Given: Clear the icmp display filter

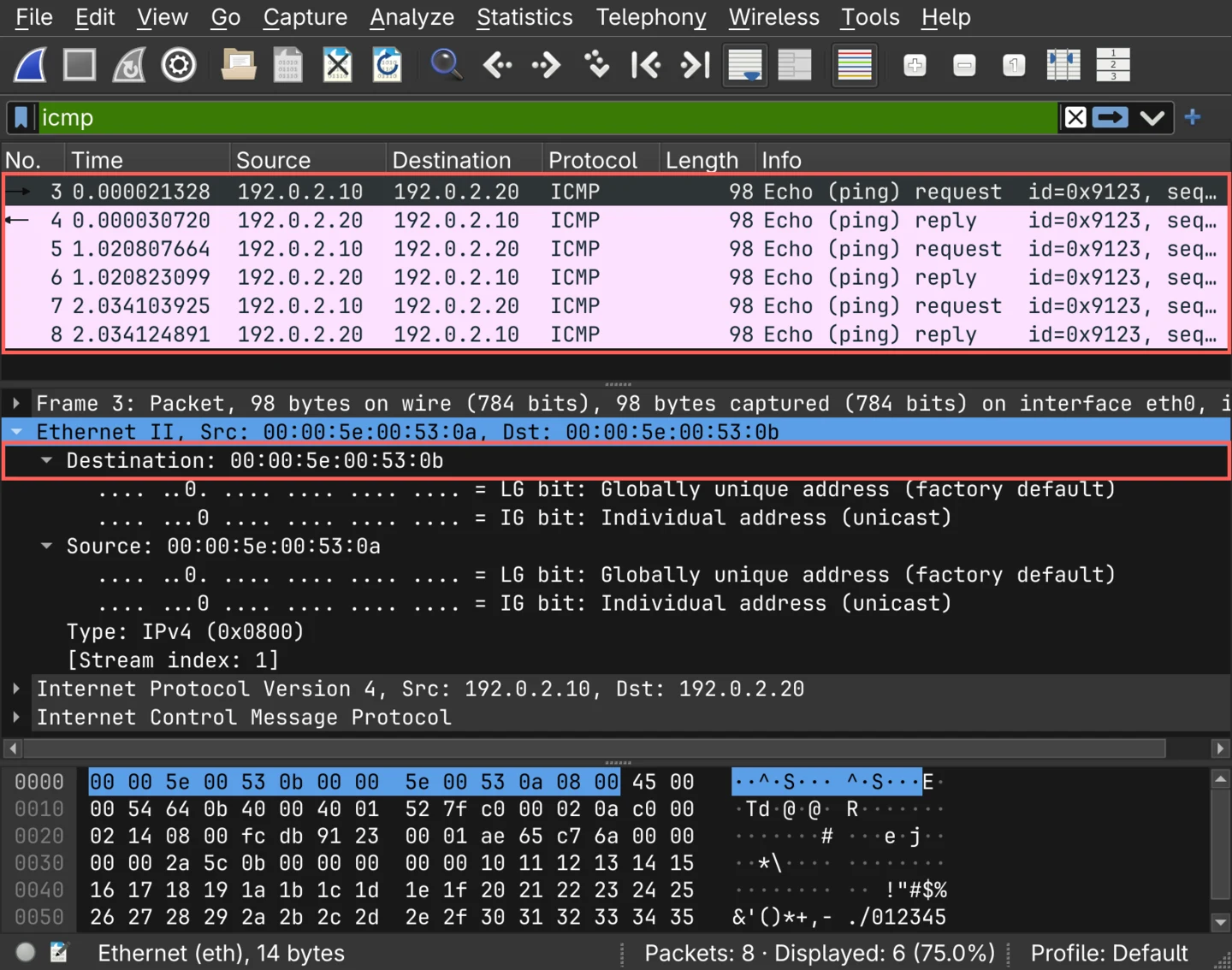Looking at the screenshot, I should pyautogui.click(x=1075, y=117).
